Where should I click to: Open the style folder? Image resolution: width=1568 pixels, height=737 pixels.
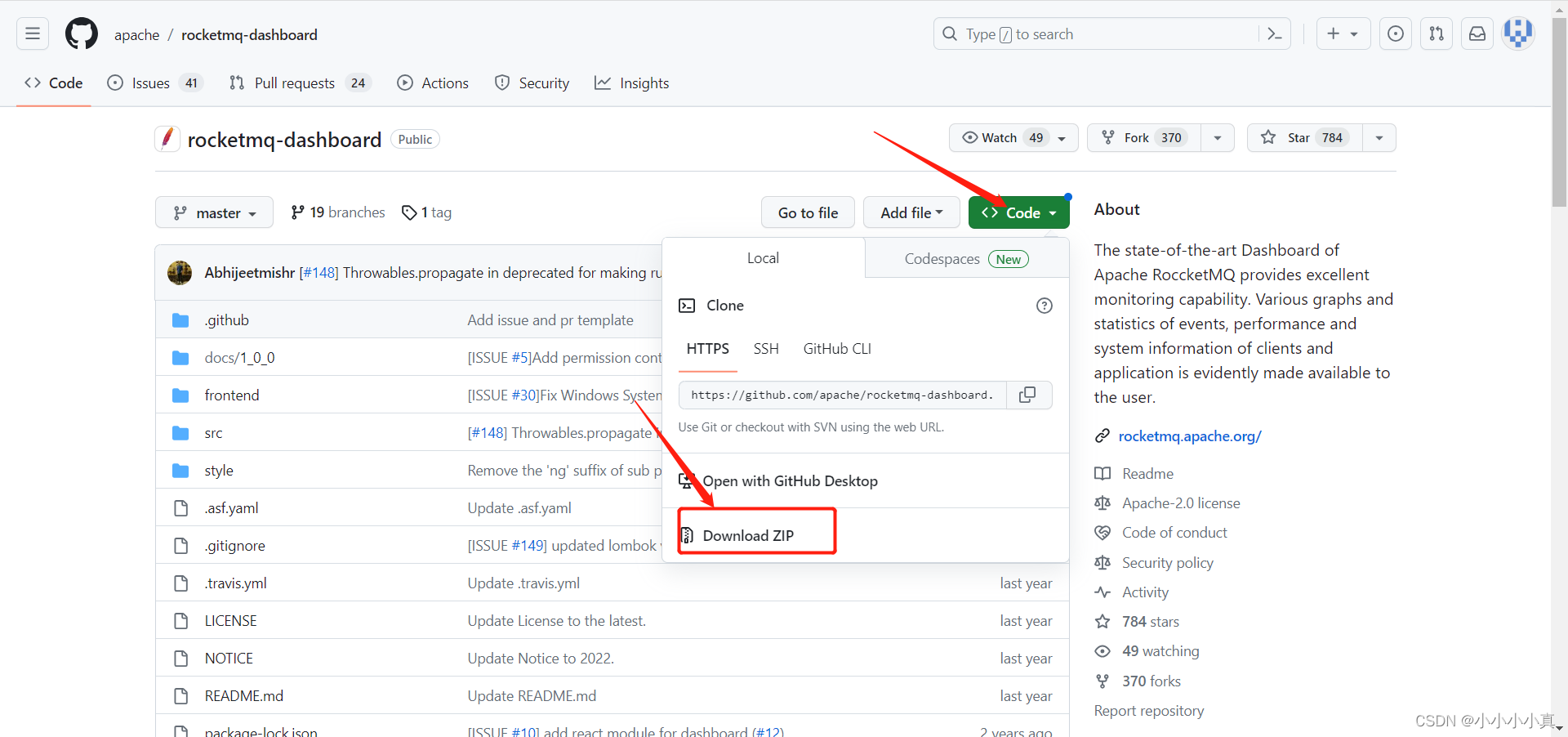point(219,471)
